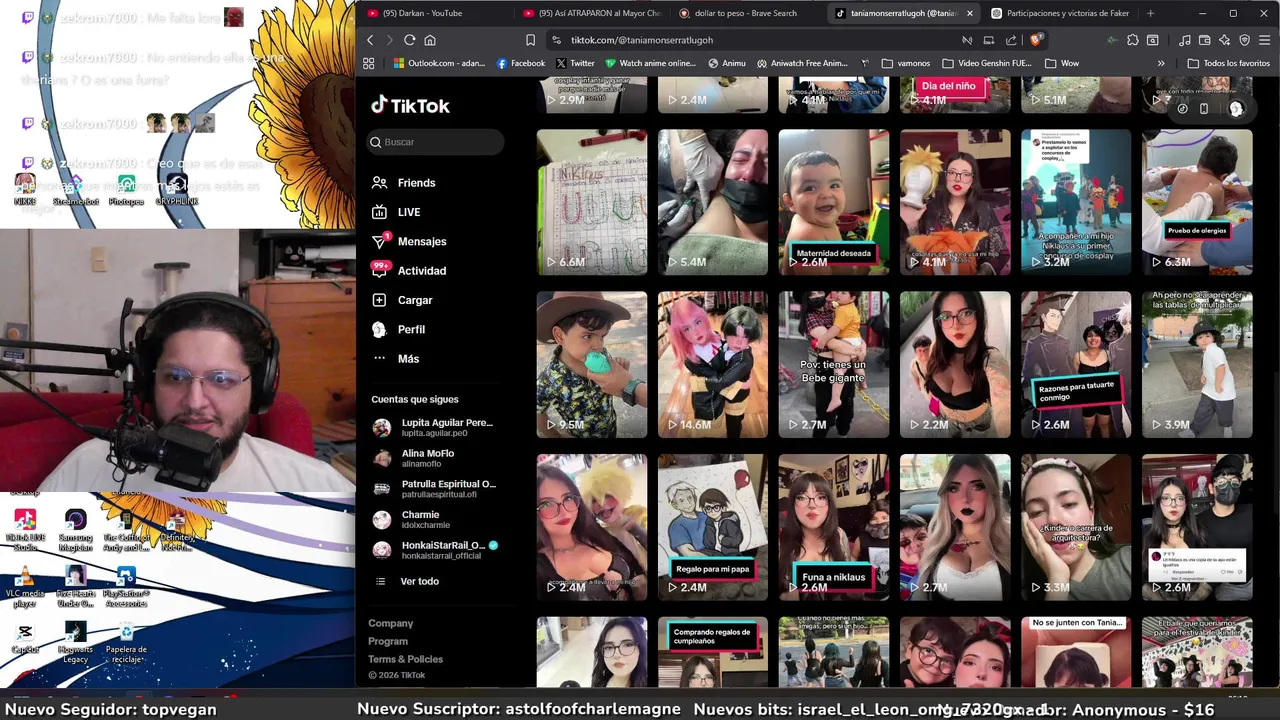Expand the Terms & Policies footer section
Image resolution: width=1280 pixels, height=720 pixels.
coord(405,659)
